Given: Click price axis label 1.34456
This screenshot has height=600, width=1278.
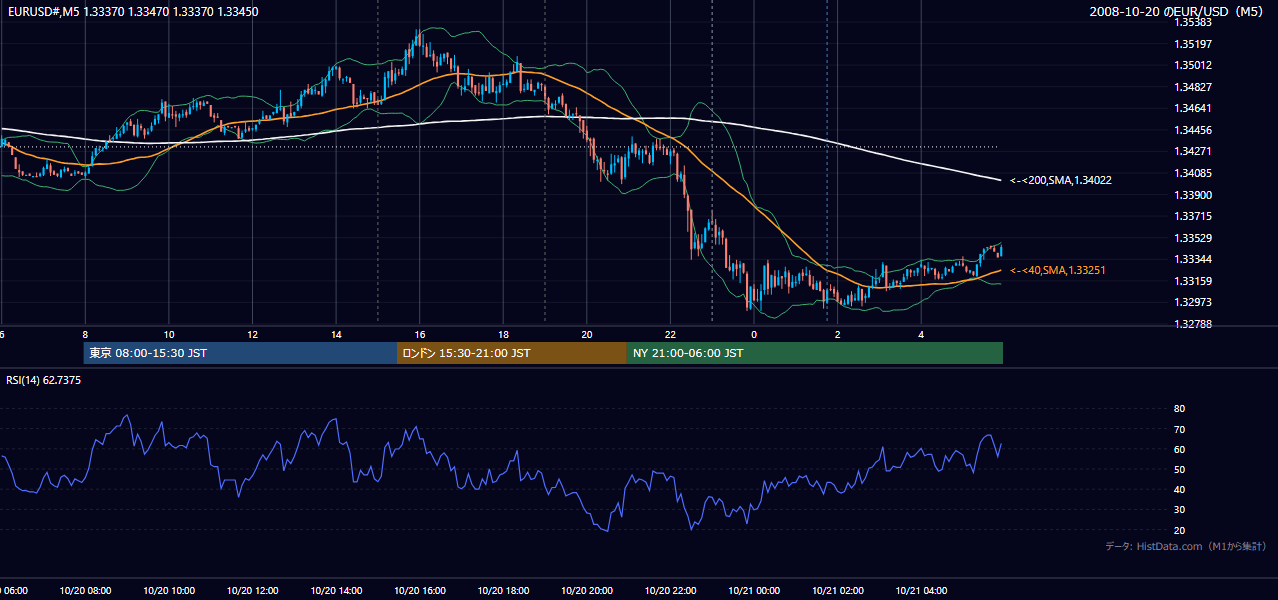Looking at the screenshot, I should (1193, 130).
